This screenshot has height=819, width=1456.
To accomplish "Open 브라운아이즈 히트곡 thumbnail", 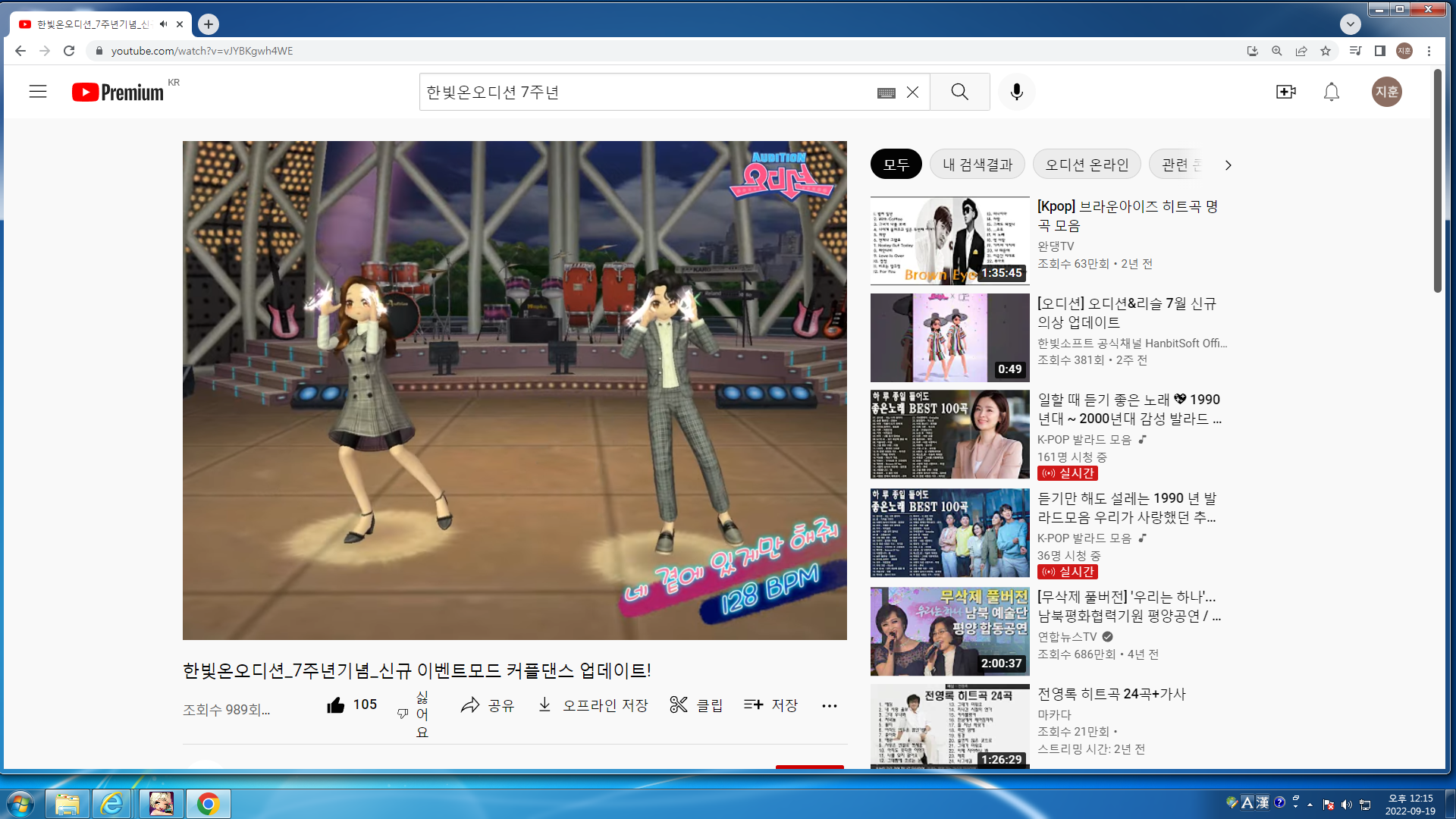I will (949, 240).
